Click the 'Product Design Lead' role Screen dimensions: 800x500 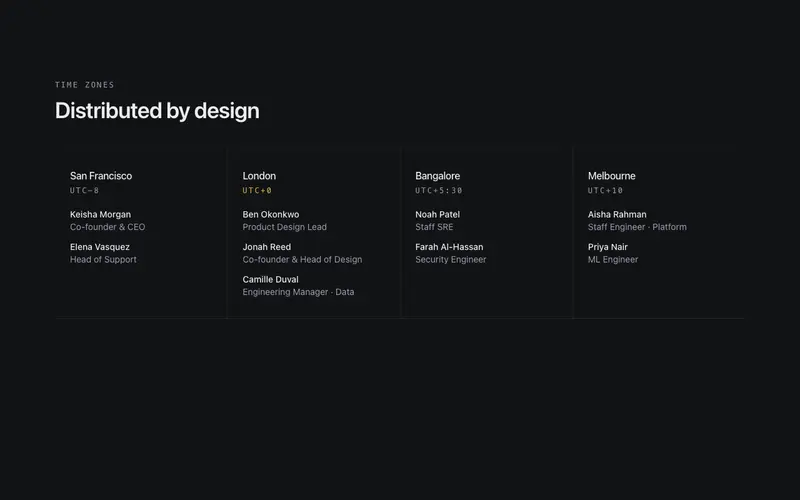pyautogui.click(x=285, y=227)
